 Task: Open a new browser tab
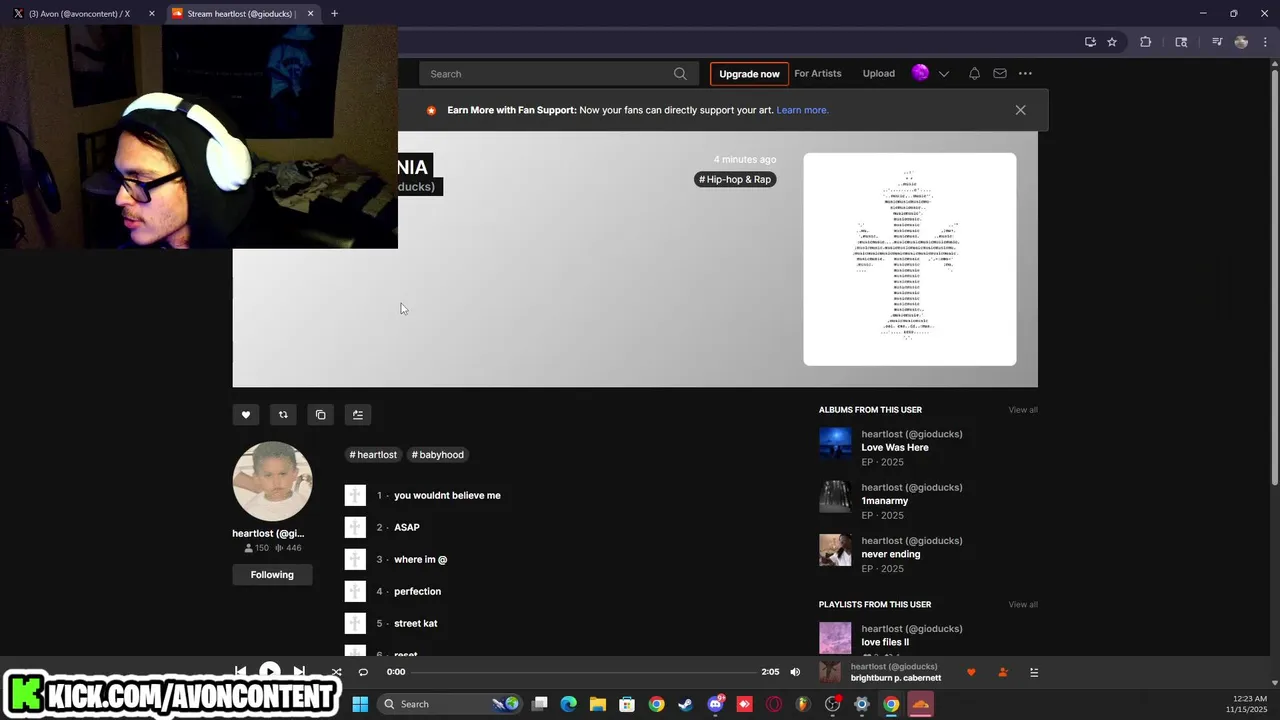coord(334,13)
